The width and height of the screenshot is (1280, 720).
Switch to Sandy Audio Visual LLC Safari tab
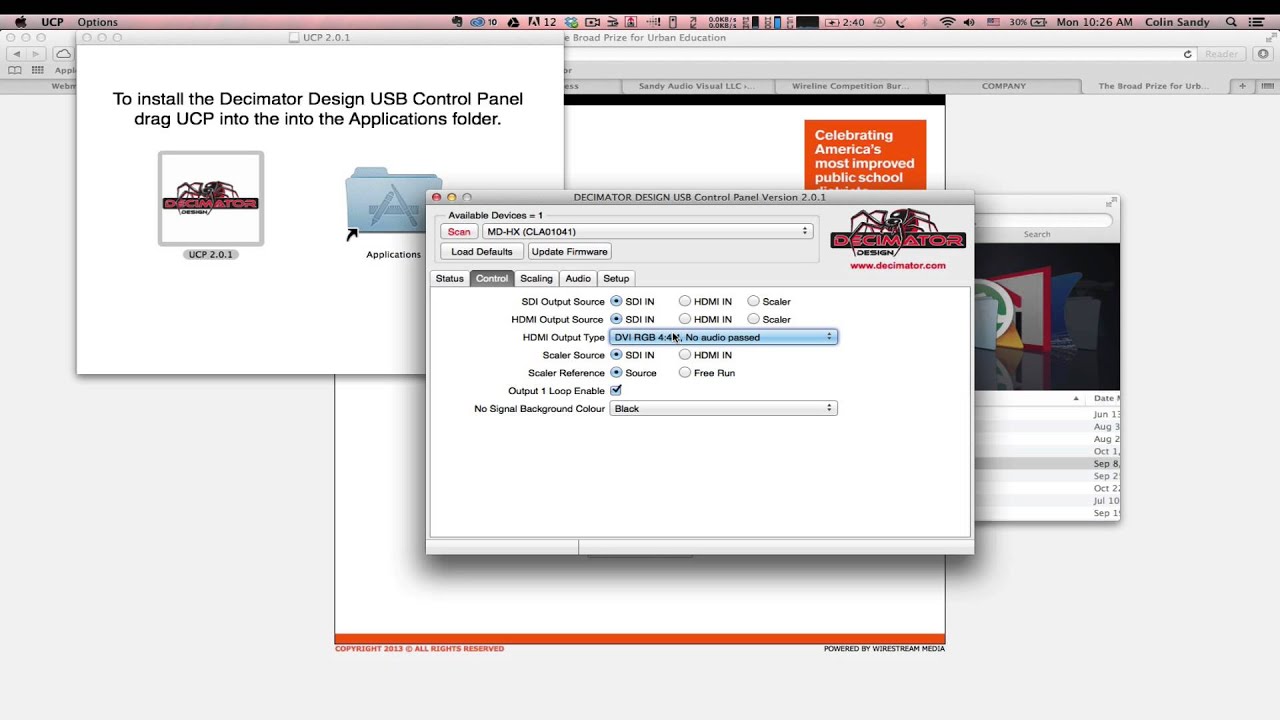[696, 86]
